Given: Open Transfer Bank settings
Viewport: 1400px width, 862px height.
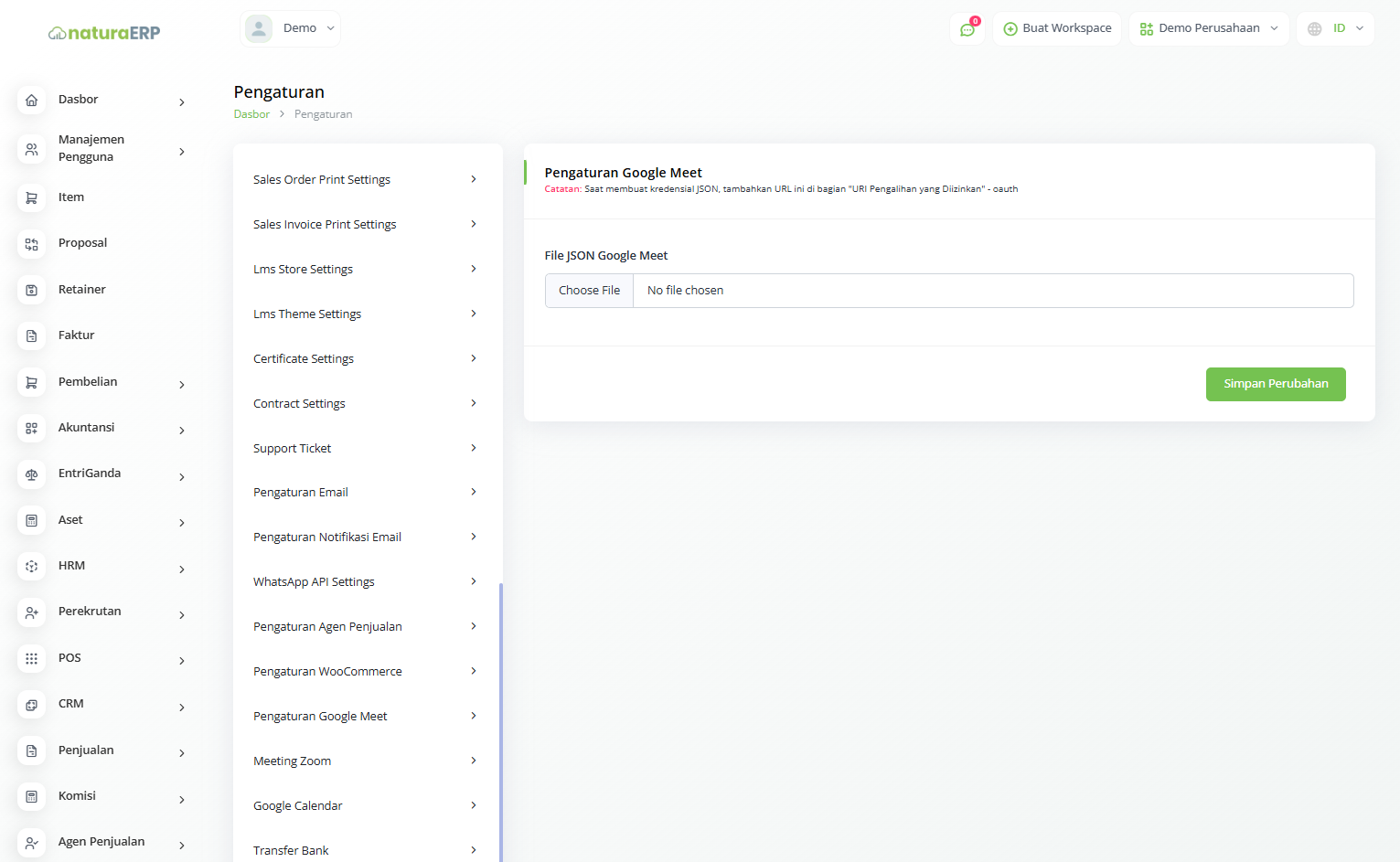Looking at the screenshot, I should [x=366, y=850].
